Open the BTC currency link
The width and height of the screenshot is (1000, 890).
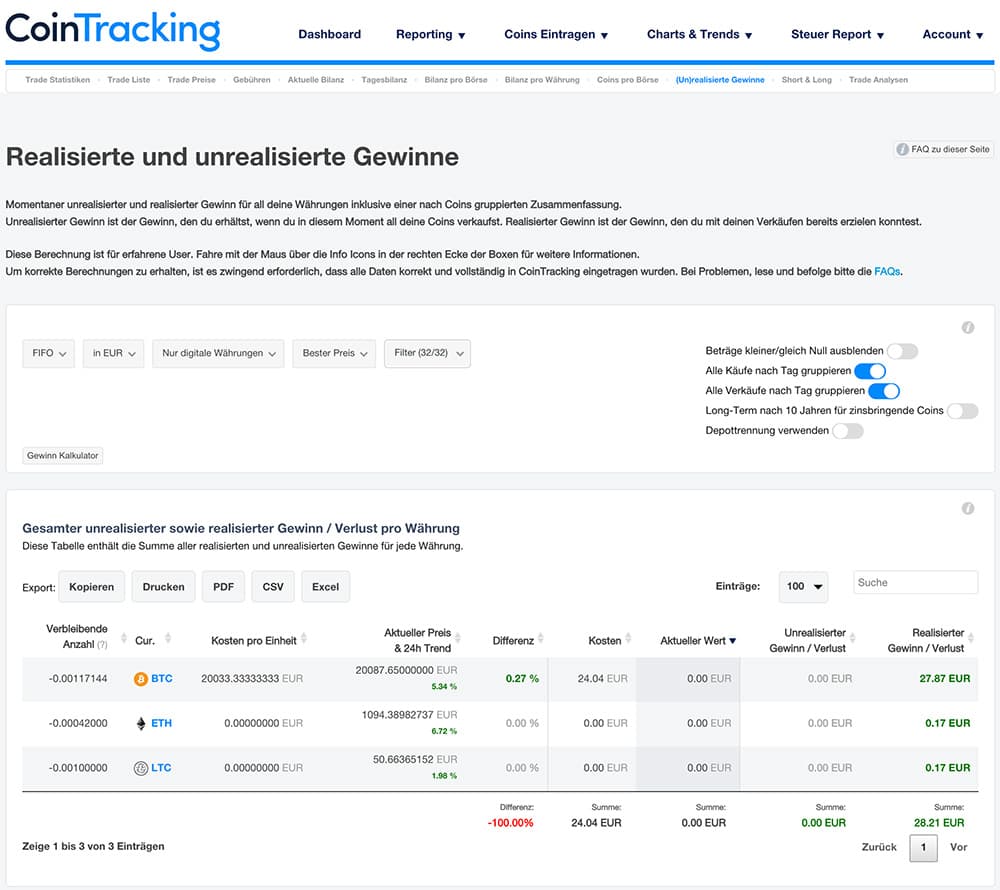click(x=161, y=679)
